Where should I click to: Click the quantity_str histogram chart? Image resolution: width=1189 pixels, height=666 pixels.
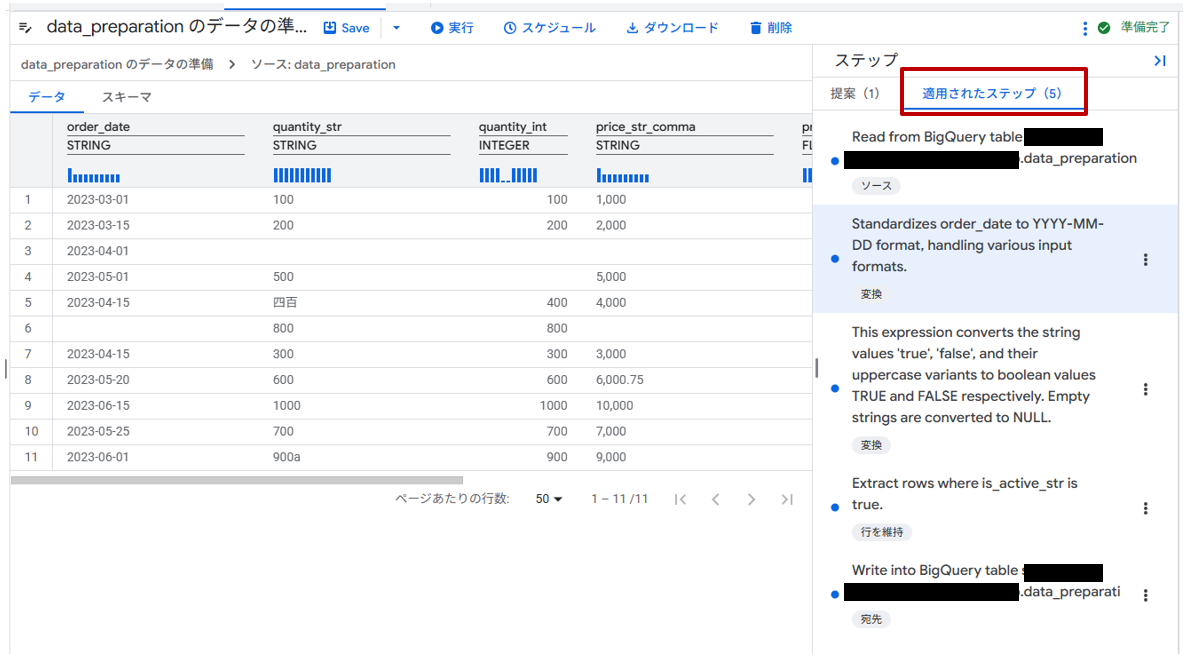click(302, 176)
